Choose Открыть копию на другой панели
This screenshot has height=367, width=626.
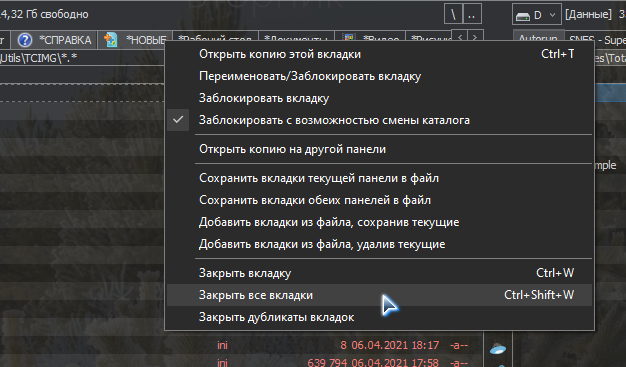(x=379, y=149)
